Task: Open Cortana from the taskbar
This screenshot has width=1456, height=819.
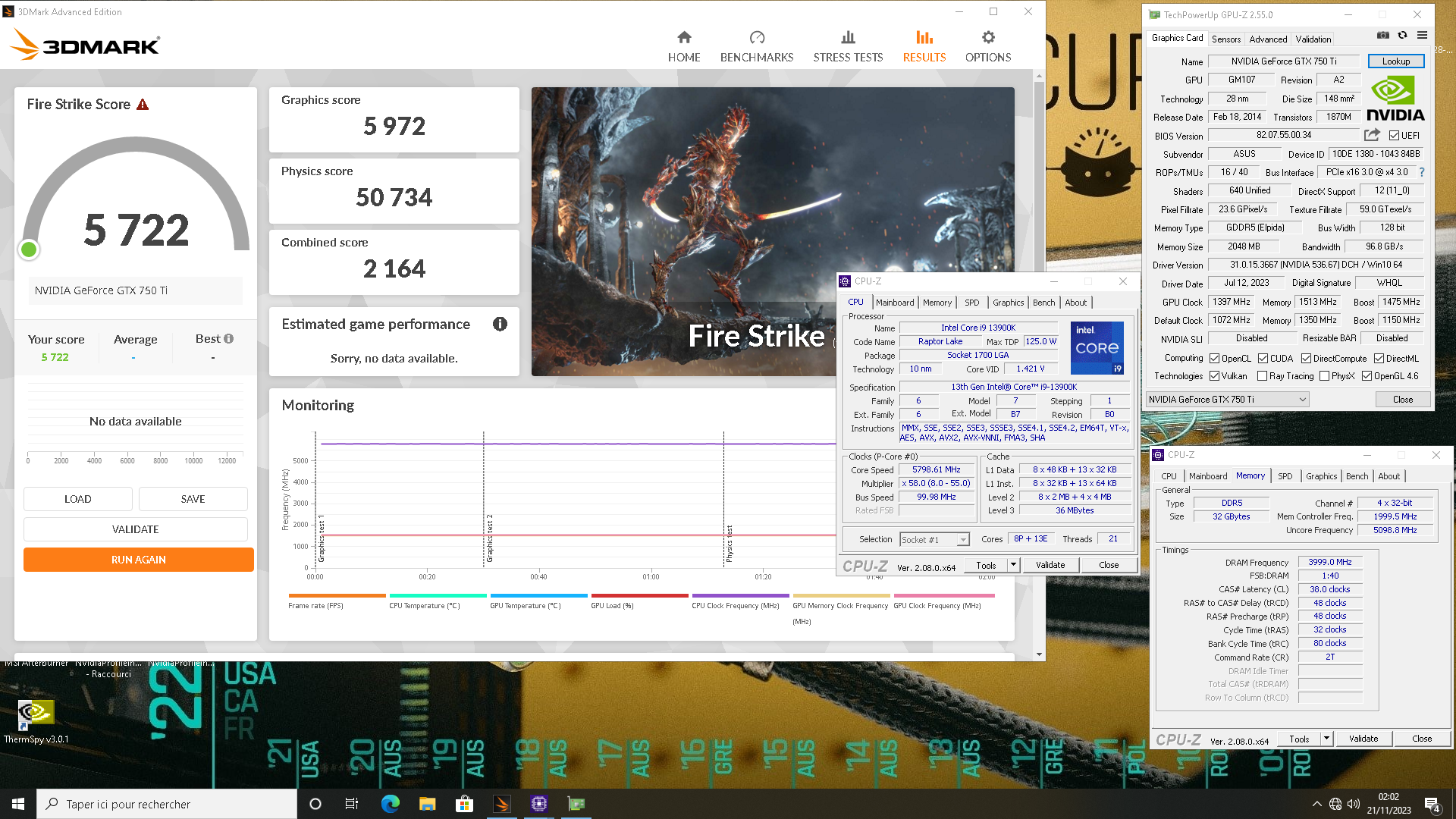Action: (315, 804)
